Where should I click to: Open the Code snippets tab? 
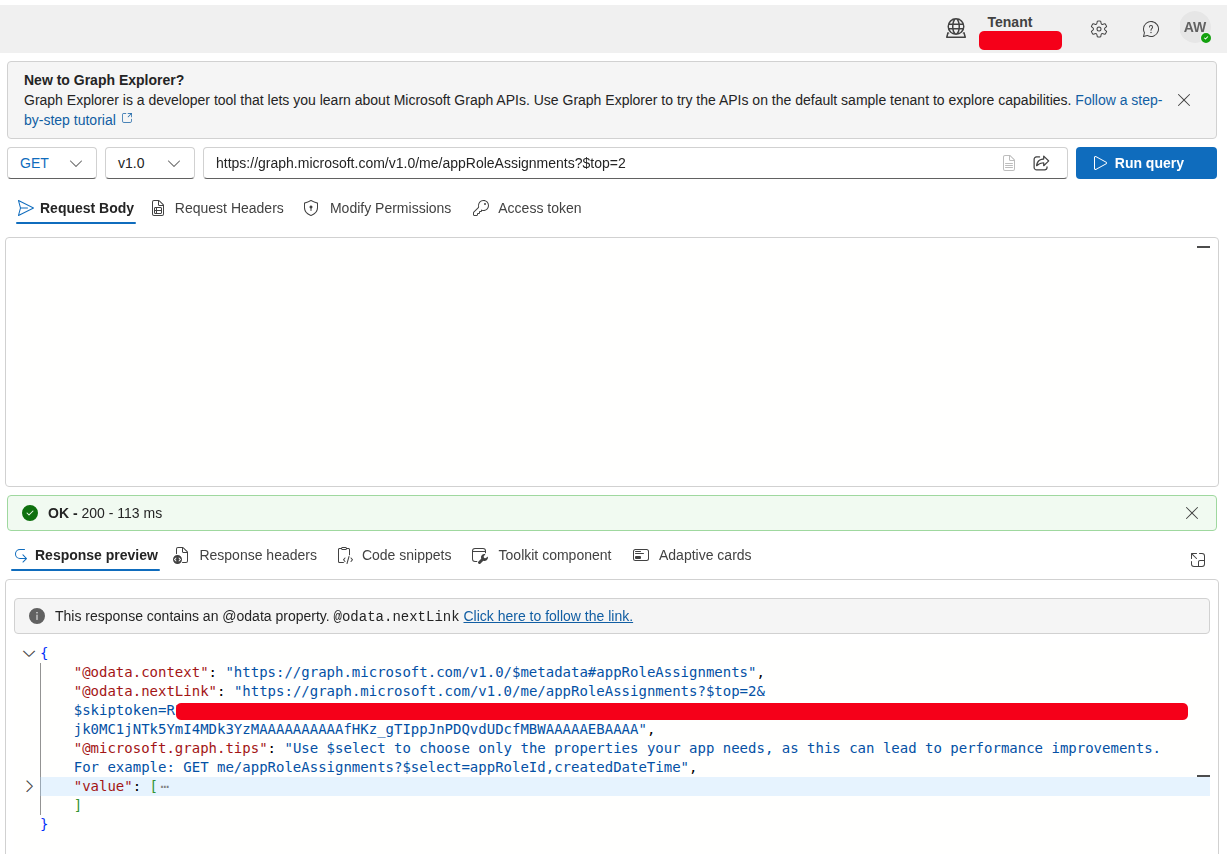click(x=394, y=555)
